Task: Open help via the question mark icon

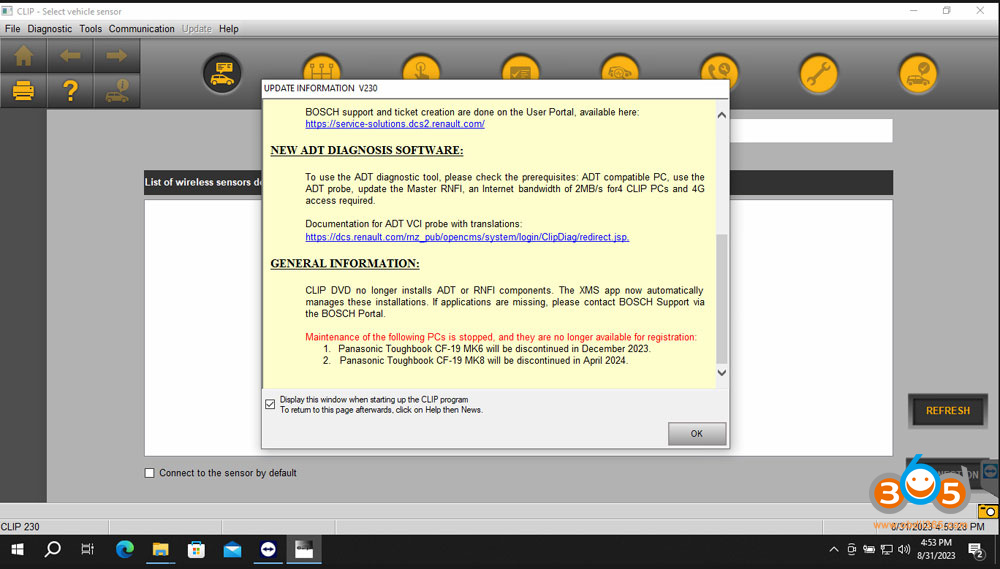Action: coord(70,91)
